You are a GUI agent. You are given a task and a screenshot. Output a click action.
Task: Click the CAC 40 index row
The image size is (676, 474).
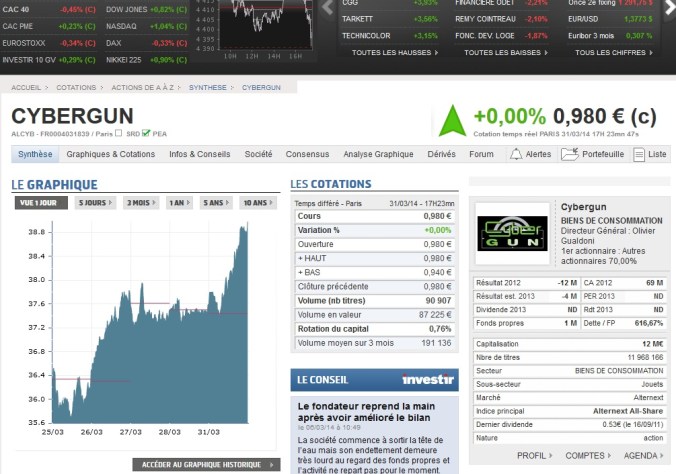click(x=49, y=9)
